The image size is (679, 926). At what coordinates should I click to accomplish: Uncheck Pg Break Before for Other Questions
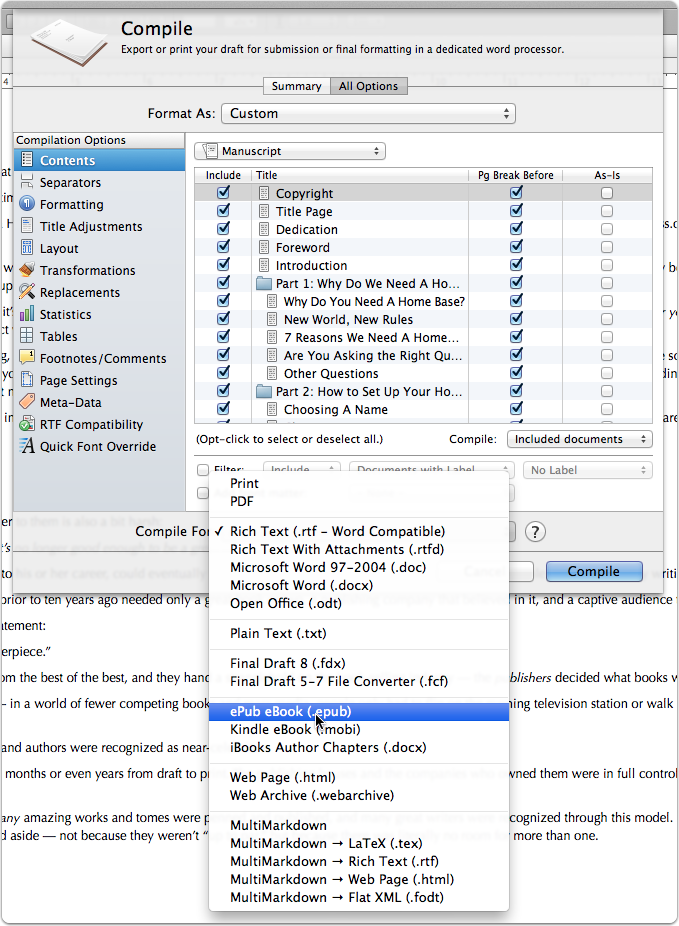coord(516,373)
